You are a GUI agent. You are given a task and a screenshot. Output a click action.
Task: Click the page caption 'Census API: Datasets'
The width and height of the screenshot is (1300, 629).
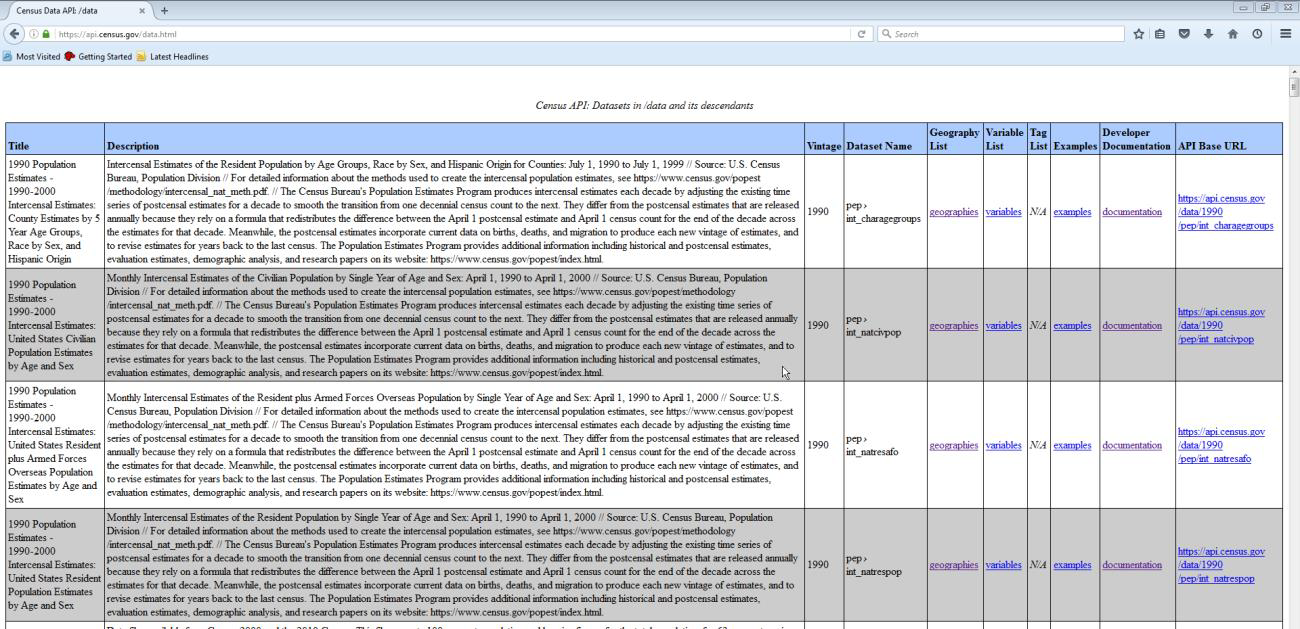[644, 105]
